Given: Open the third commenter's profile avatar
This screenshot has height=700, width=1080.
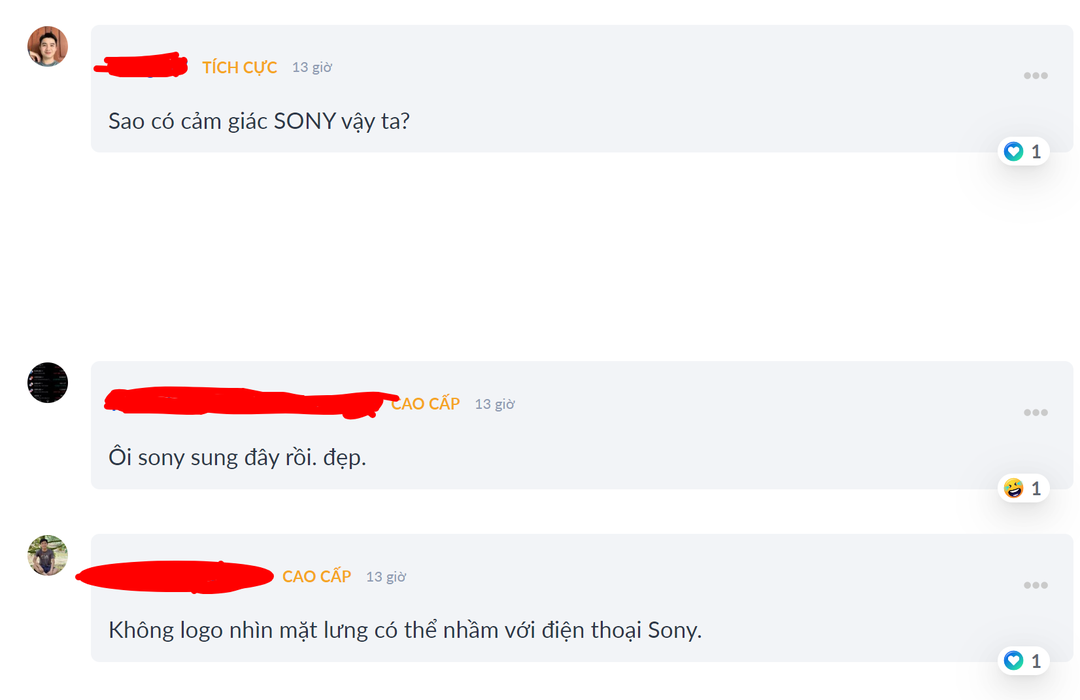Looking at the screenshot, I should (x=47, y=556).
